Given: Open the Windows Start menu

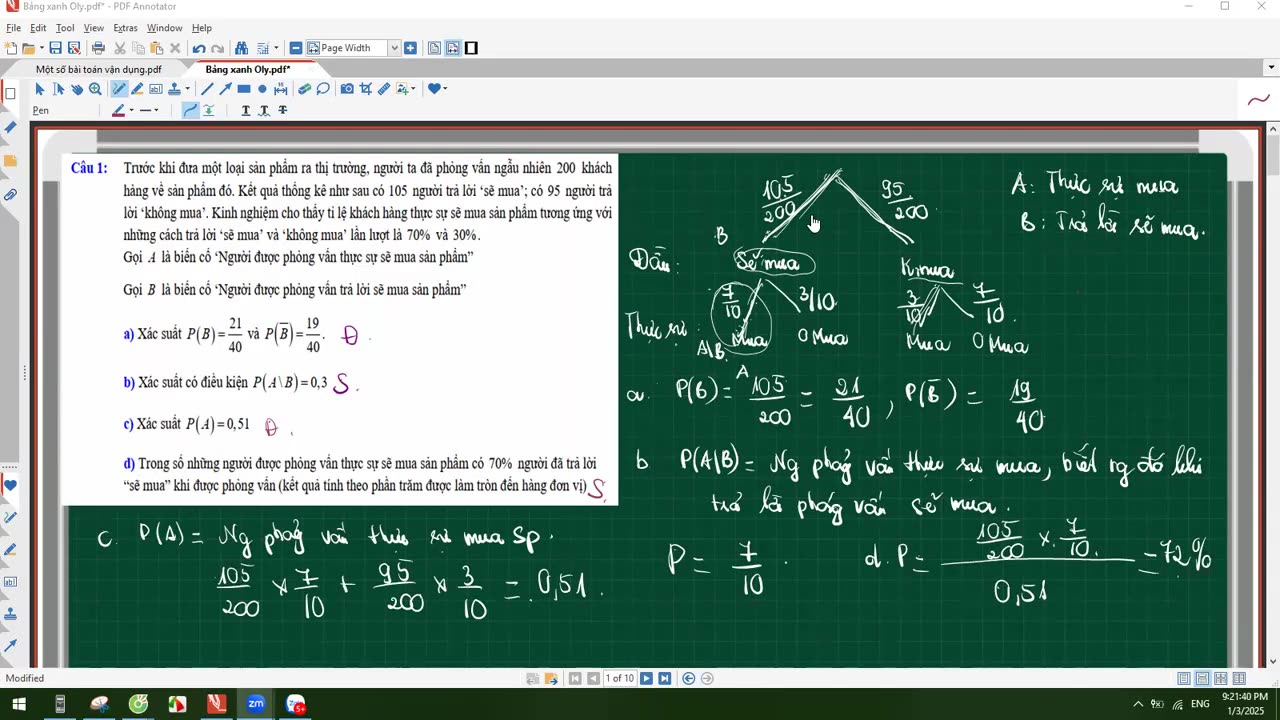Looking at the screenshot, I should (19, 704).
